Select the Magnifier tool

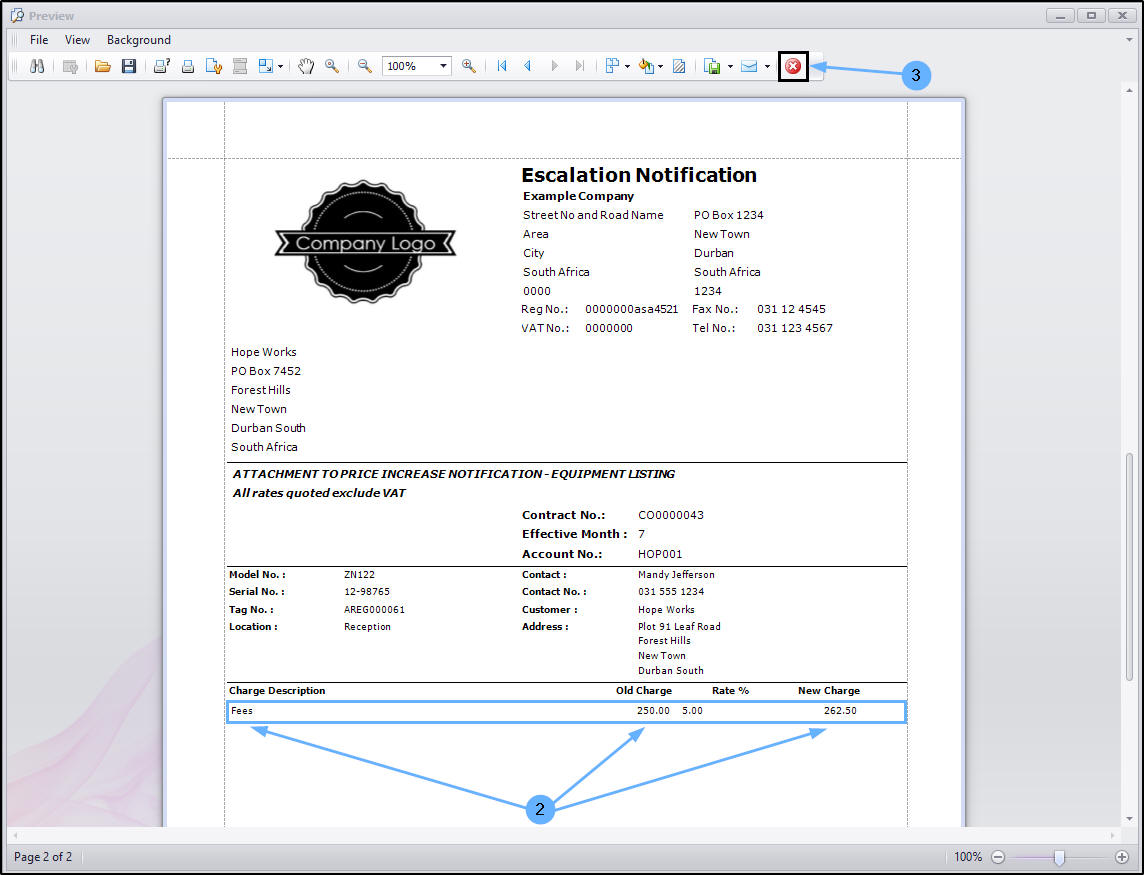pyautogui.click(x=331, y=66)
